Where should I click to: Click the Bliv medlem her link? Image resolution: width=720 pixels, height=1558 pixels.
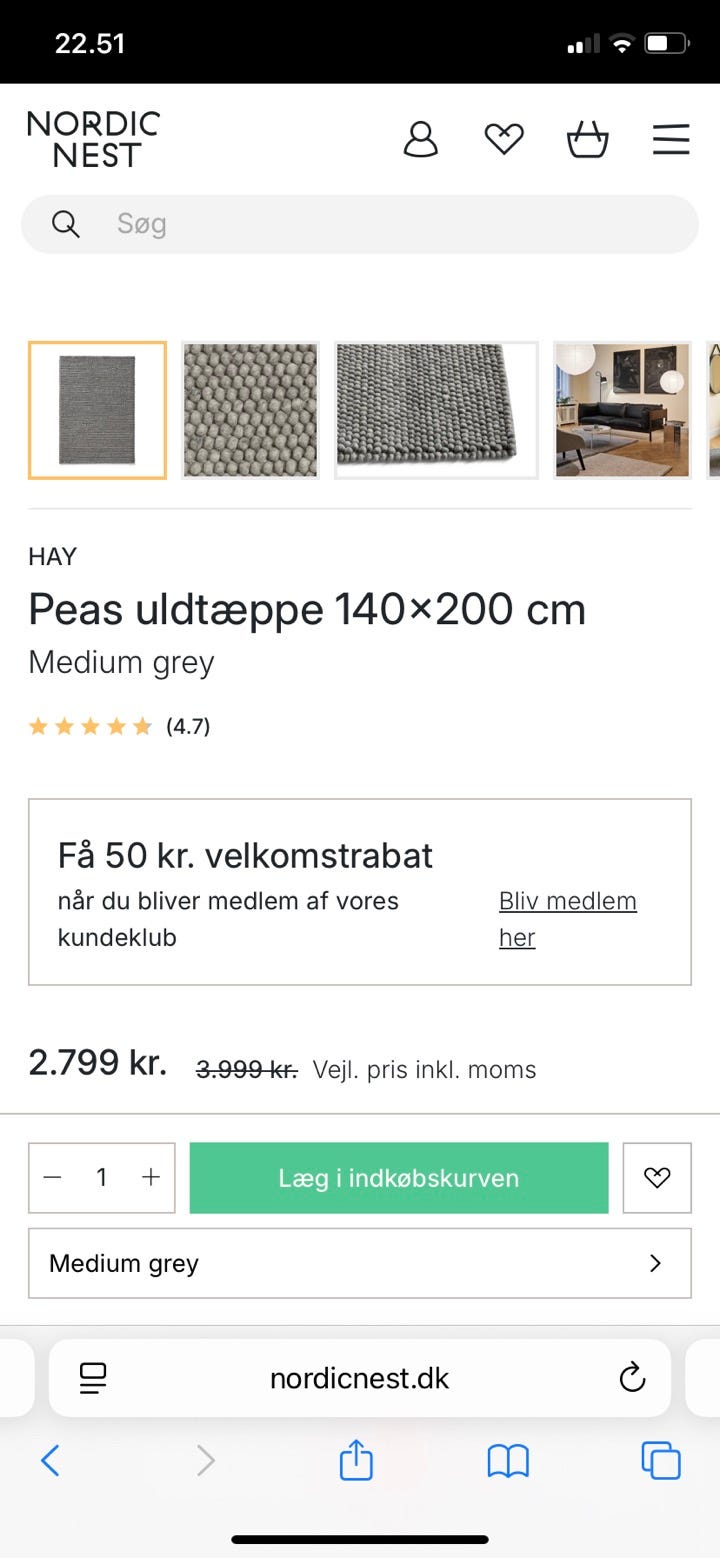[567, 919]
